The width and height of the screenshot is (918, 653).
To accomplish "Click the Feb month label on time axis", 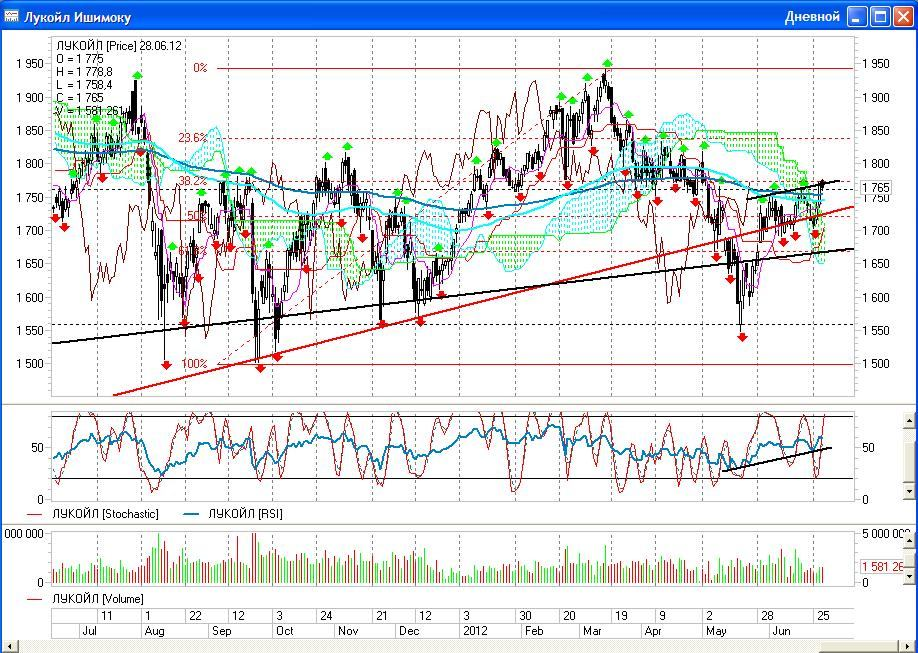I will pyautogui.click(x=534, y=631).
